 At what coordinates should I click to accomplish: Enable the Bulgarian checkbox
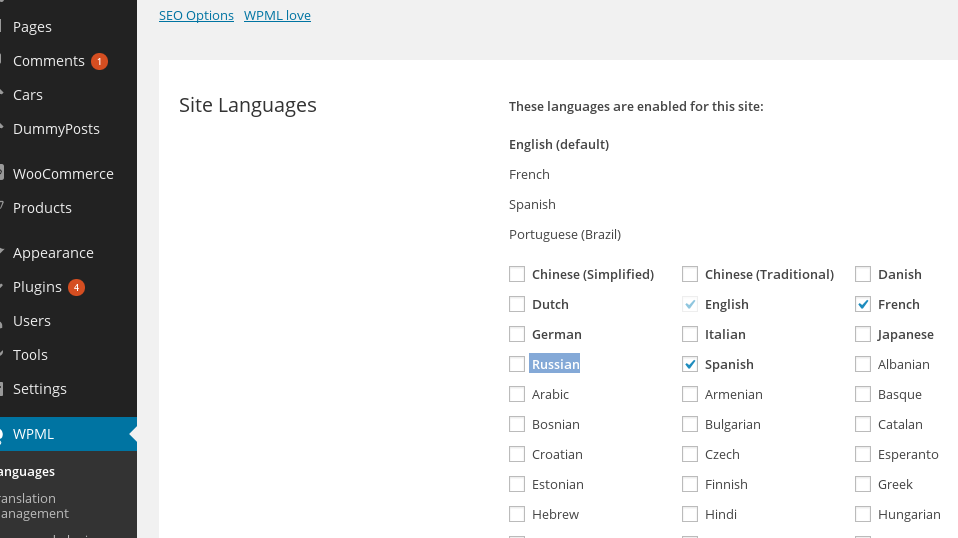(690, 424)
